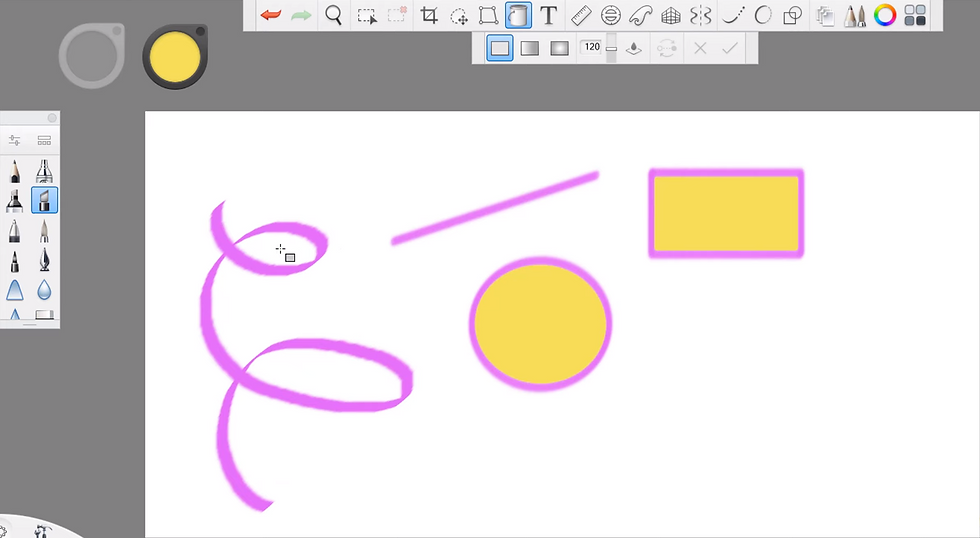Select the rectangular Selection tool
The image size is (980, 538).
tap(367, 16)
